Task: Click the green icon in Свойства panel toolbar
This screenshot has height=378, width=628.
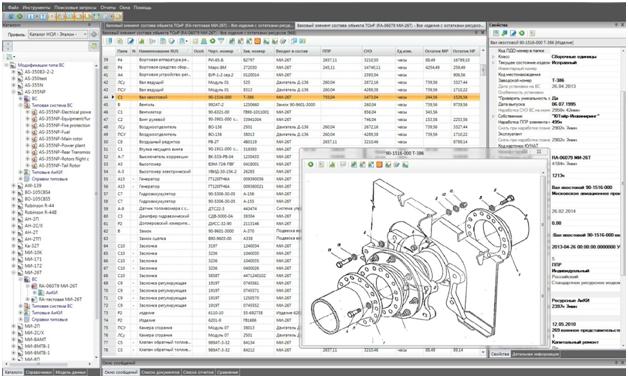Action: (521, 33)
